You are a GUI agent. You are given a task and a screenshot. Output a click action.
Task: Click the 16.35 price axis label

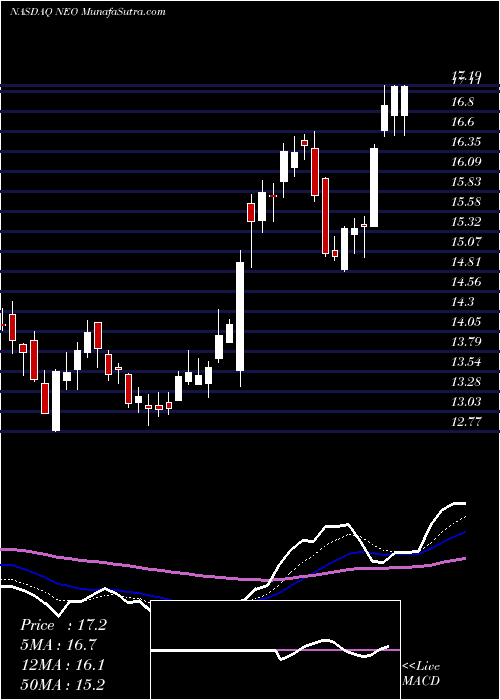(x=466, y=142)
